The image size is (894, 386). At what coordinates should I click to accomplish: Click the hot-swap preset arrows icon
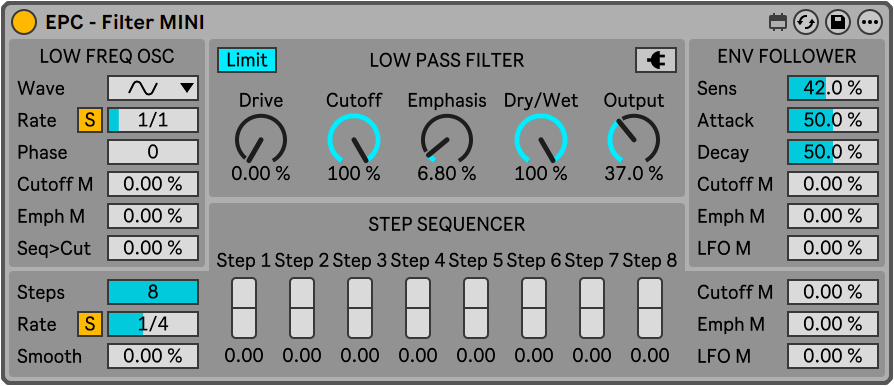(x=806, y=23)
